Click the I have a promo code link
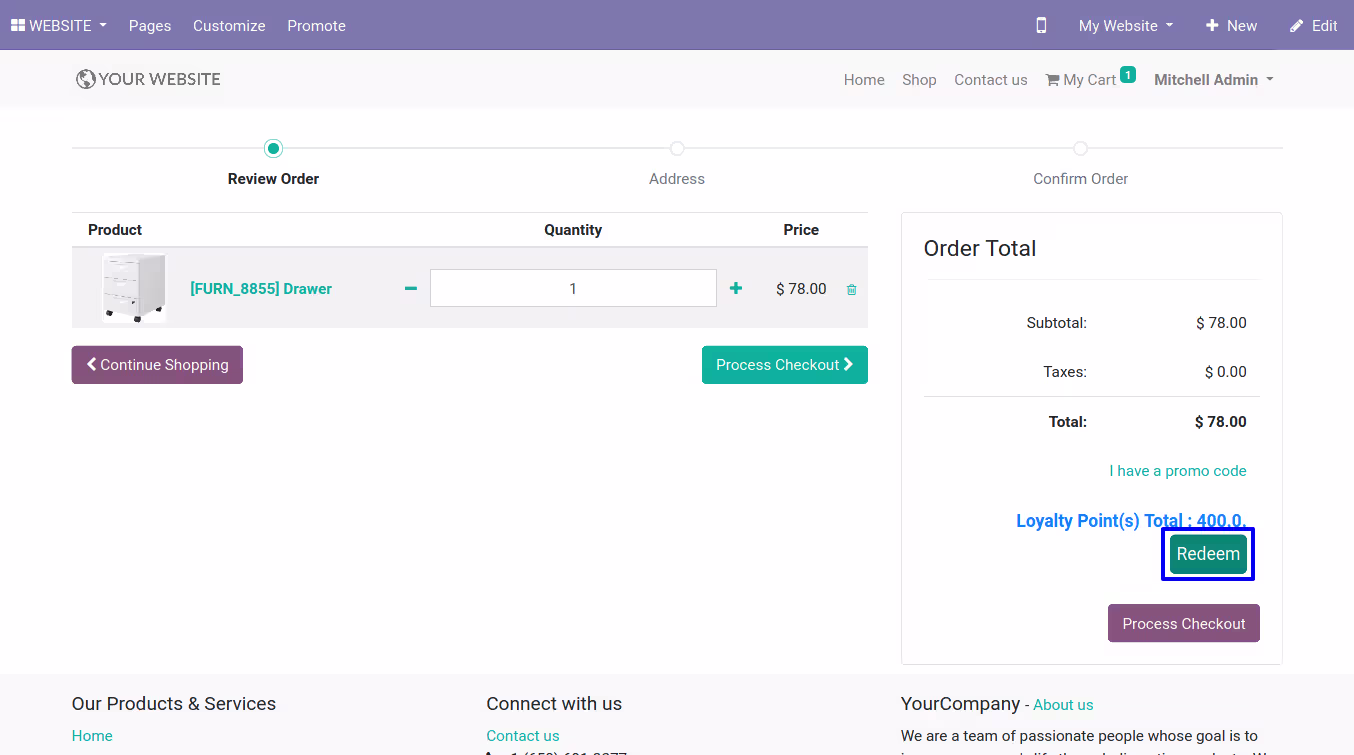 (1178, 471)
